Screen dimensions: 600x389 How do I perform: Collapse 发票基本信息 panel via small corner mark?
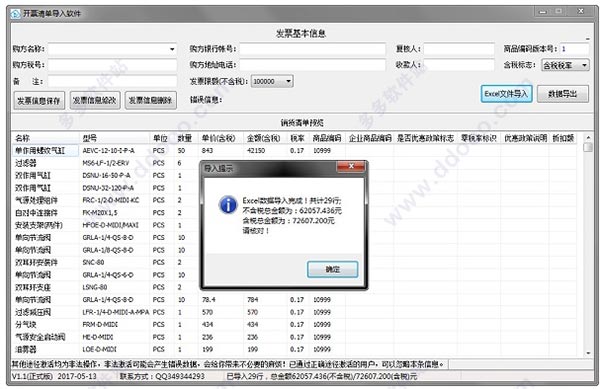[588, 39]
